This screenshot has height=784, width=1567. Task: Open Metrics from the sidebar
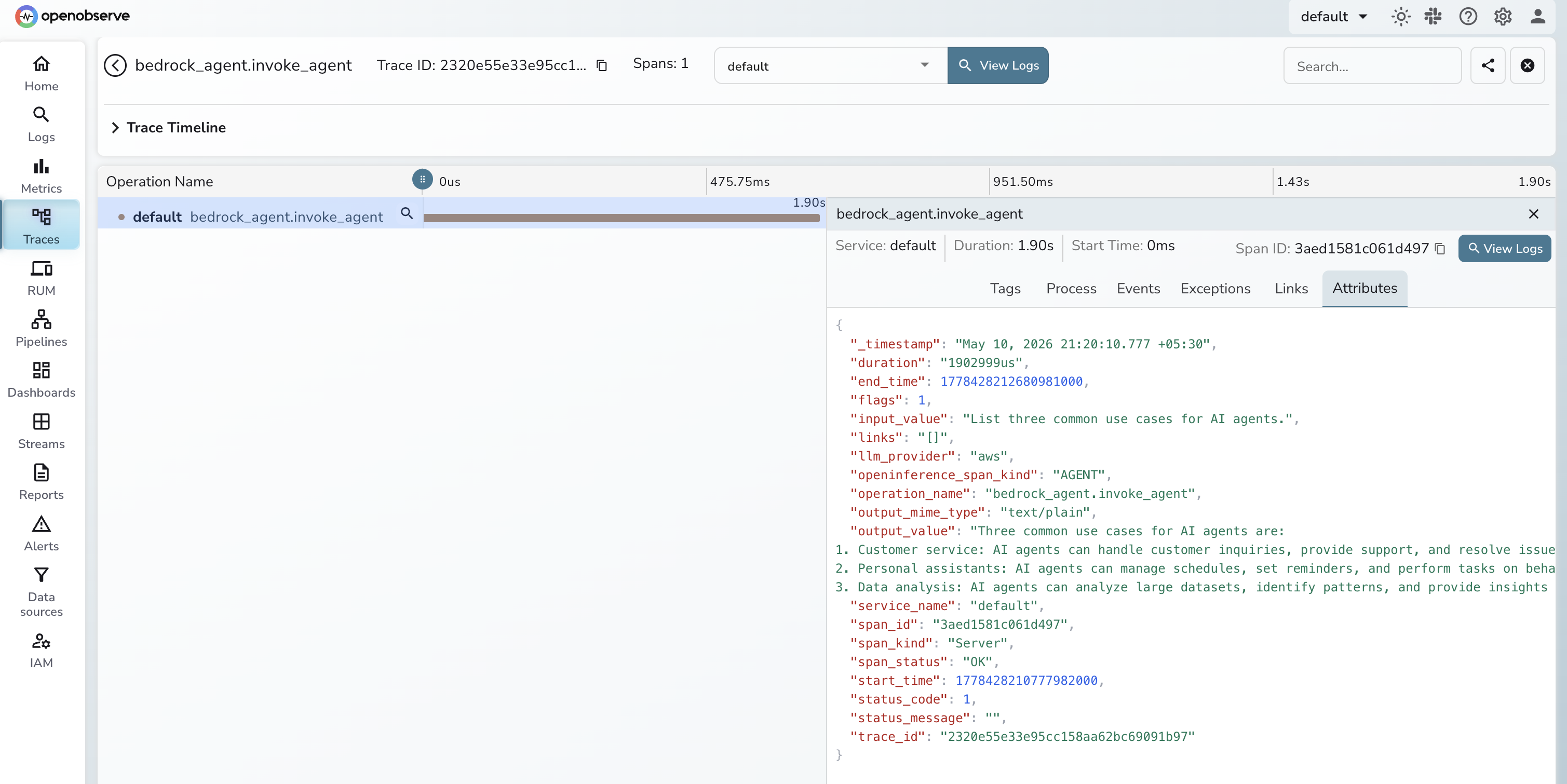(x=42, y=175)
